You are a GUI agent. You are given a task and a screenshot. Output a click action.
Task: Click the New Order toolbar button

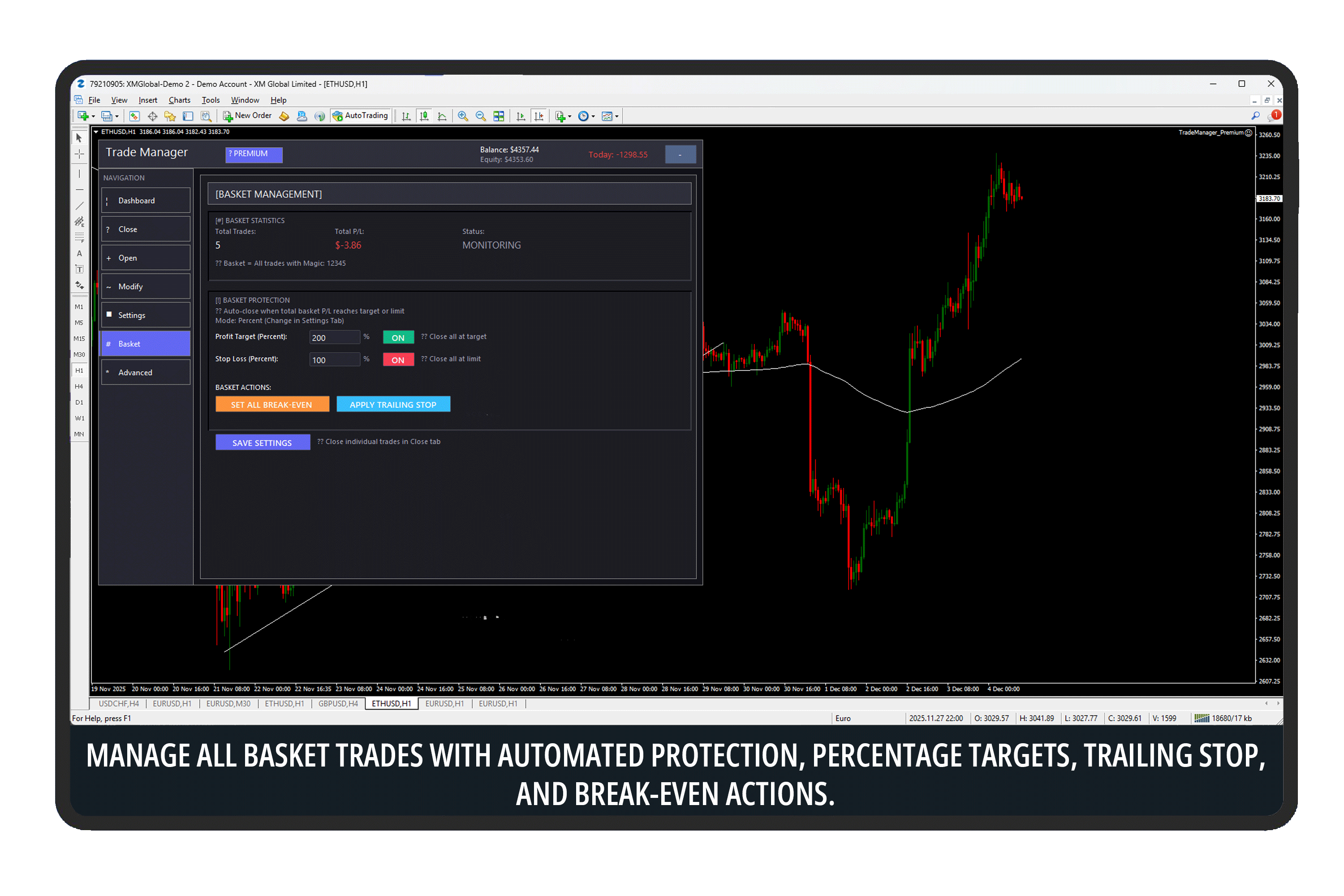247,116
